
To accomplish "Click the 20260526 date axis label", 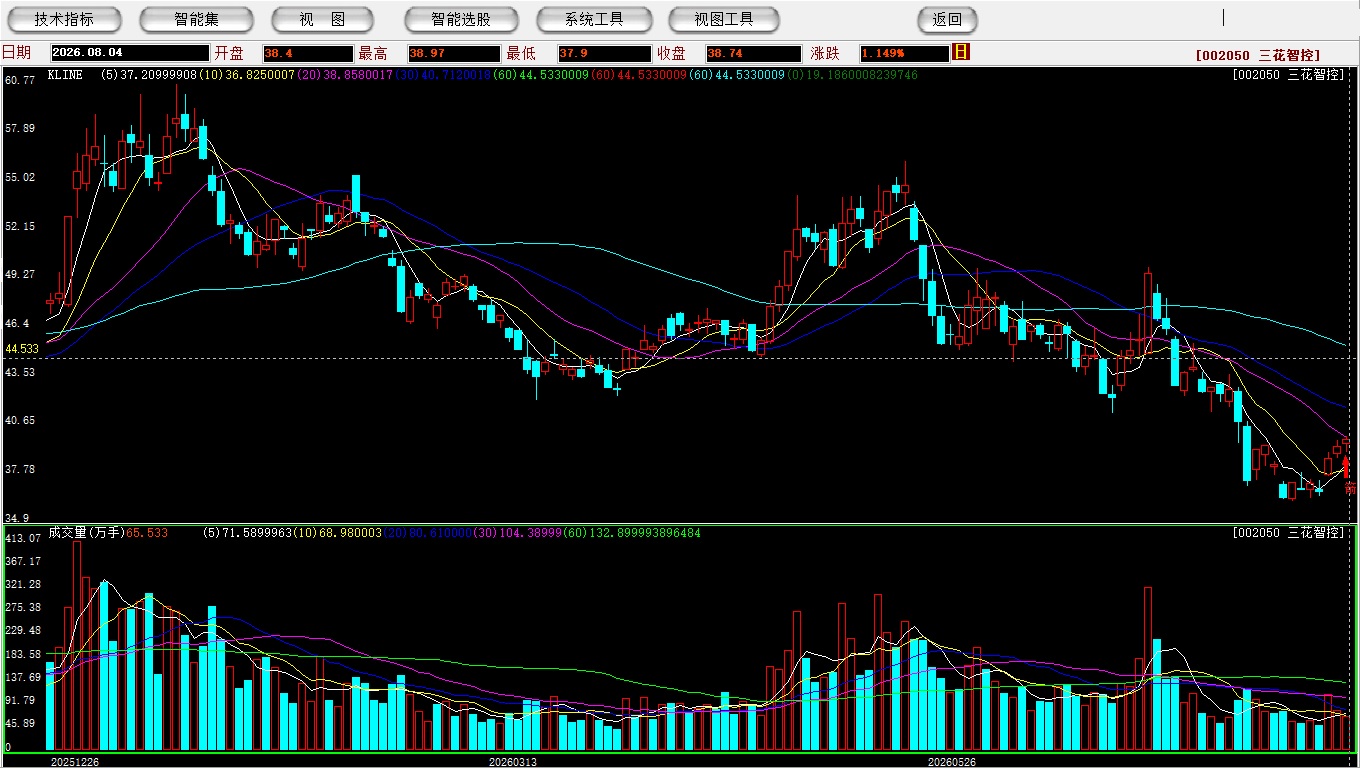I will click(950, 761).
